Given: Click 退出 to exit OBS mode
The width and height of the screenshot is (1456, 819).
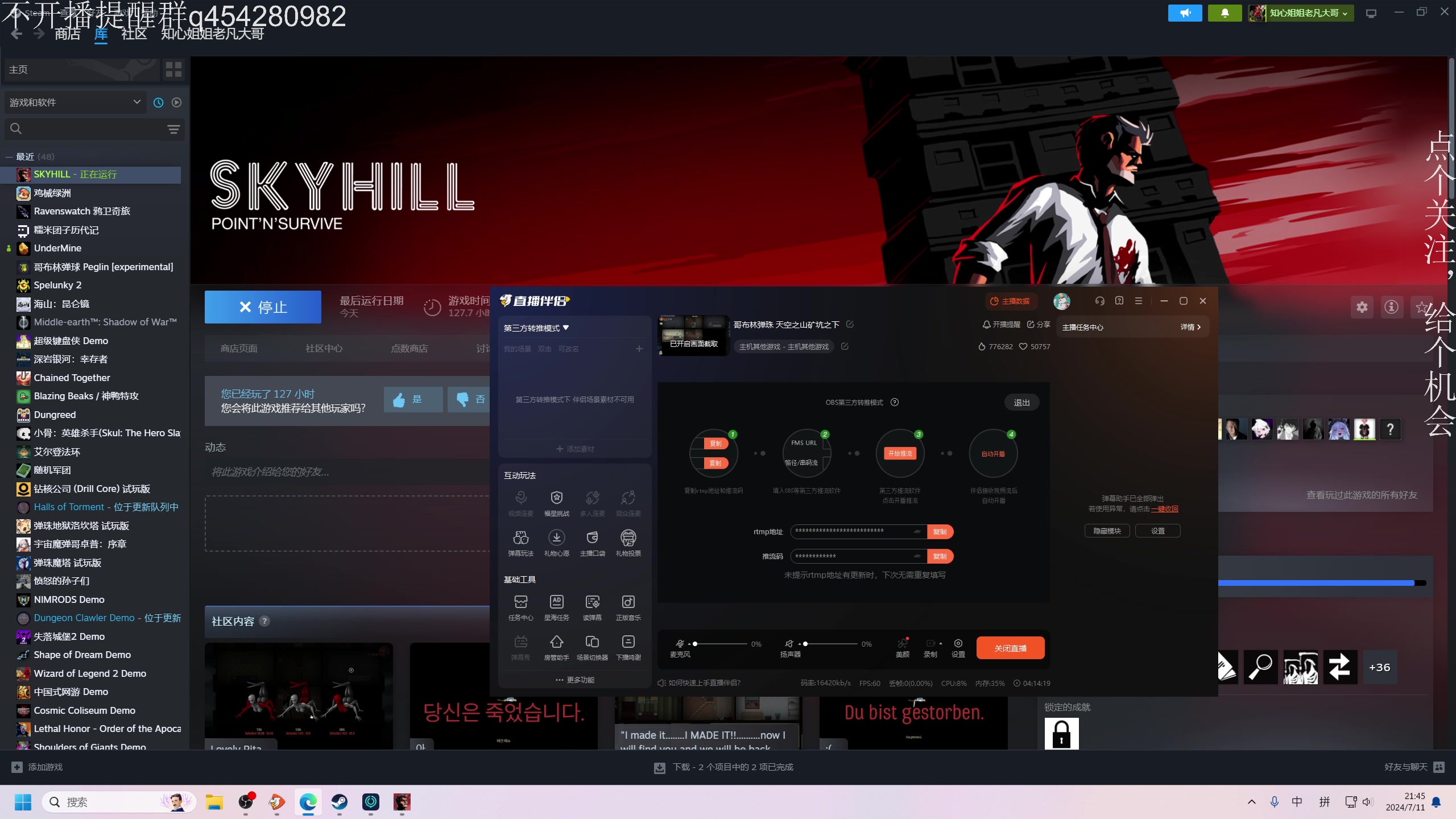Looking at the screenshot, I should pyautogui.click(x=1021, y=402).
